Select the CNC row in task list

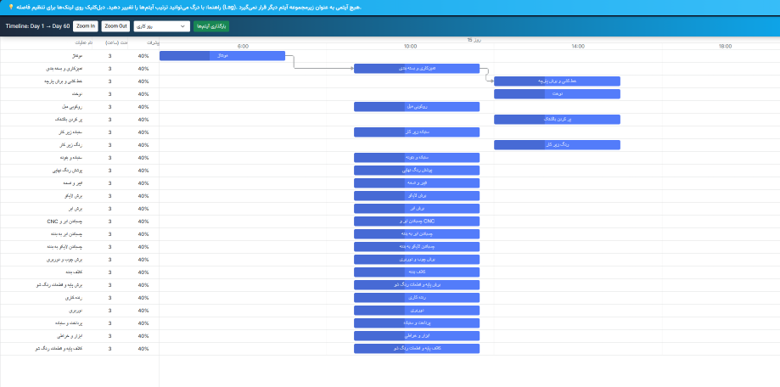pos(80,221)
